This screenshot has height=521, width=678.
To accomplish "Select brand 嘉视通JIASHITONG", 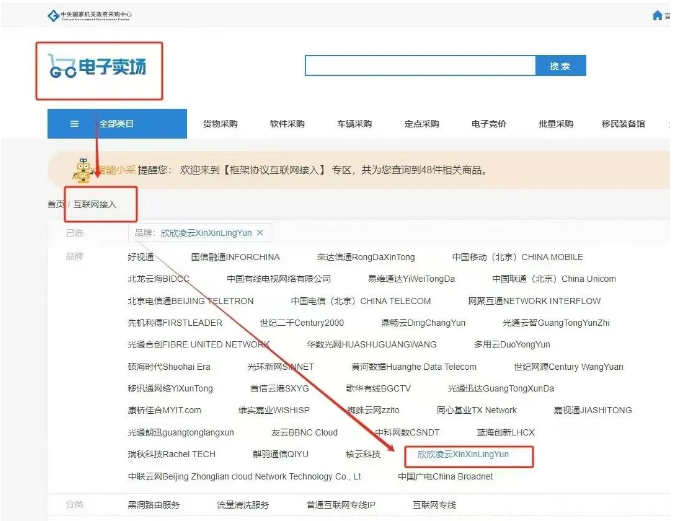I will (593, 410).
